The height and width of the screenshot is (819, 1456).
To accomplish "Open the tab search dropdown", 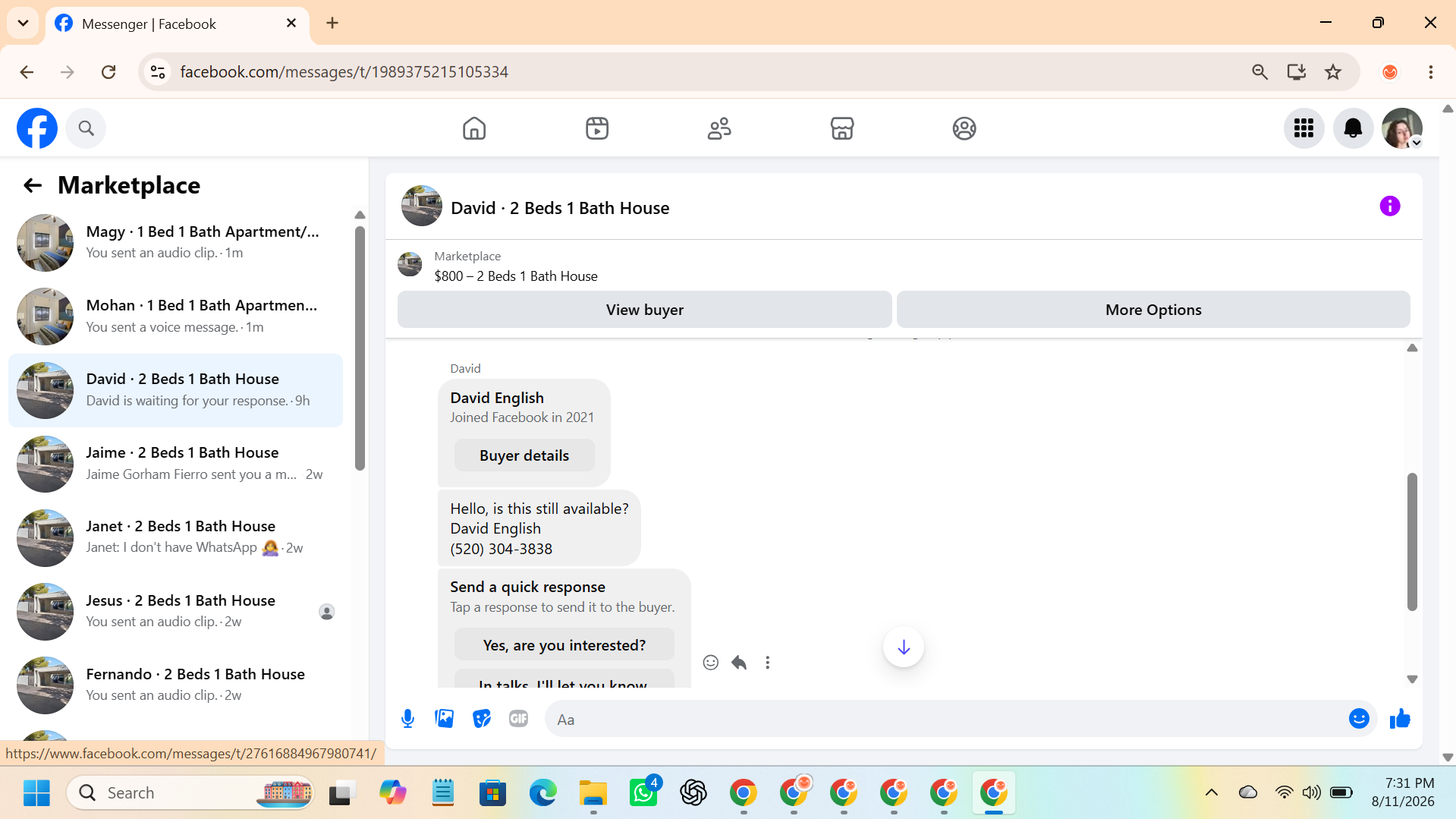I will coord(23,23).
